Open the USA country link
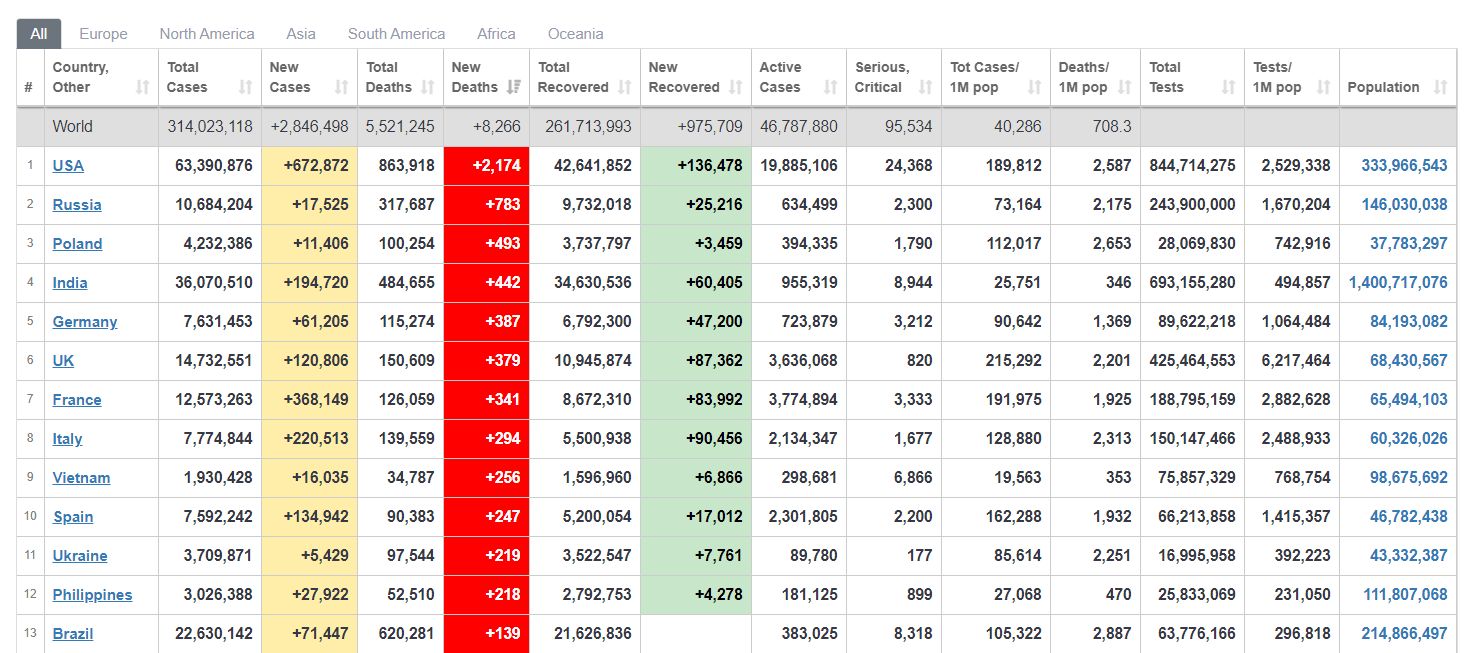This screenshot has width=1464, height=653. [68, 166]
